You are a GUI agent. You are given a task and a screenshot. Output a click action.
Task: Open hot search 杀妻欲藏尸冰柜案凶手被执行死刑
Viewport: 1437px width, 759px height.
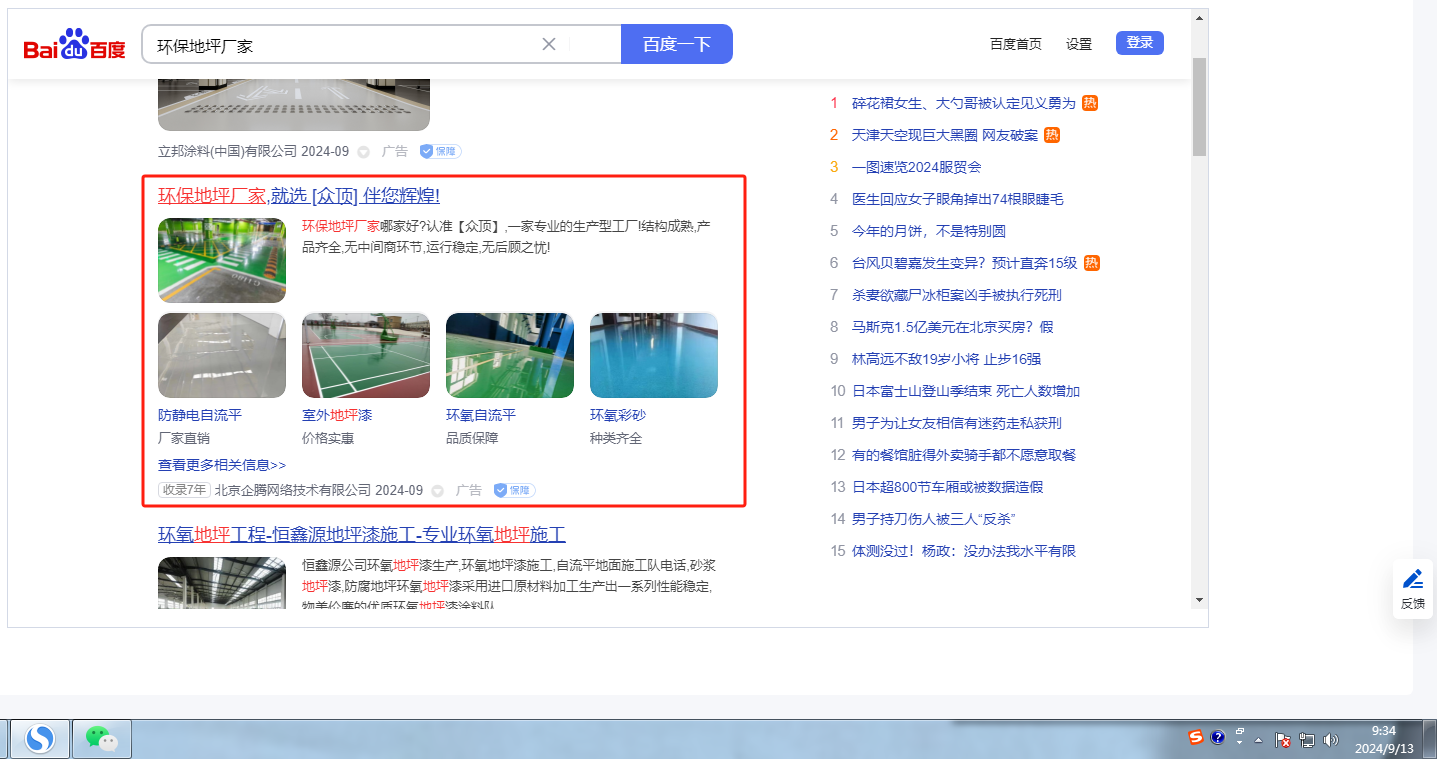(957, 295)
